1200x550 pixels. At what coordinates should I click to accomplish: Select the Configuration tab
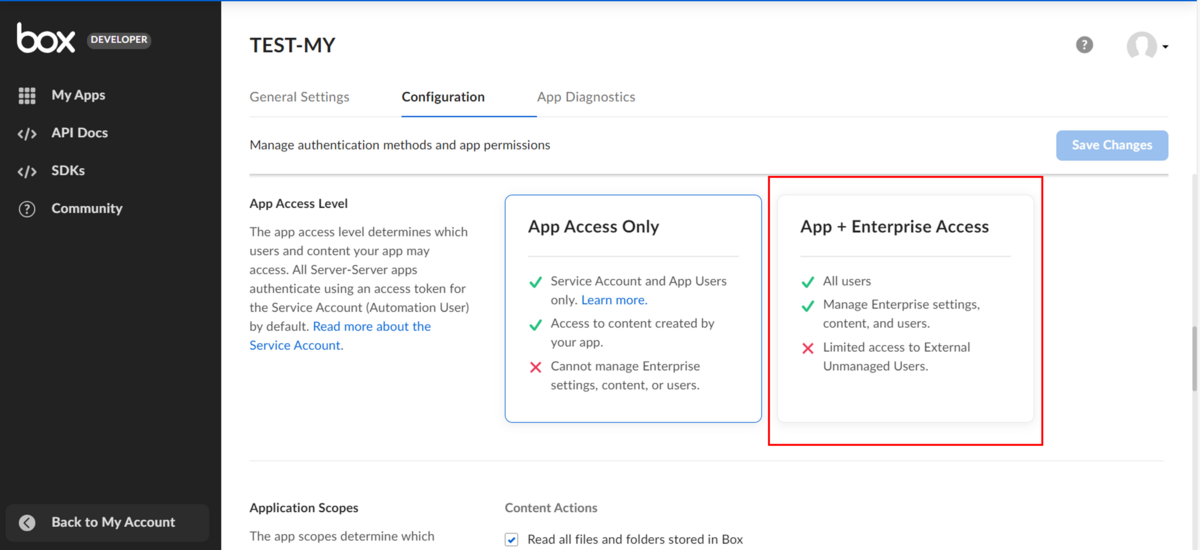[443, 97]
